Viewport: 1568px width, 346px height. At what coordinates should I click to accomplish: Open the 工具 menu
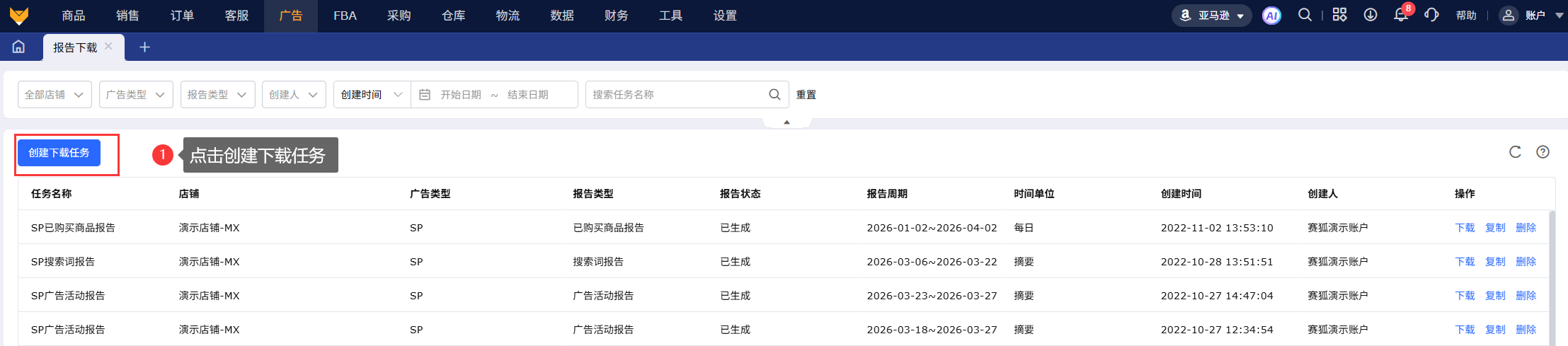[671, 16]
